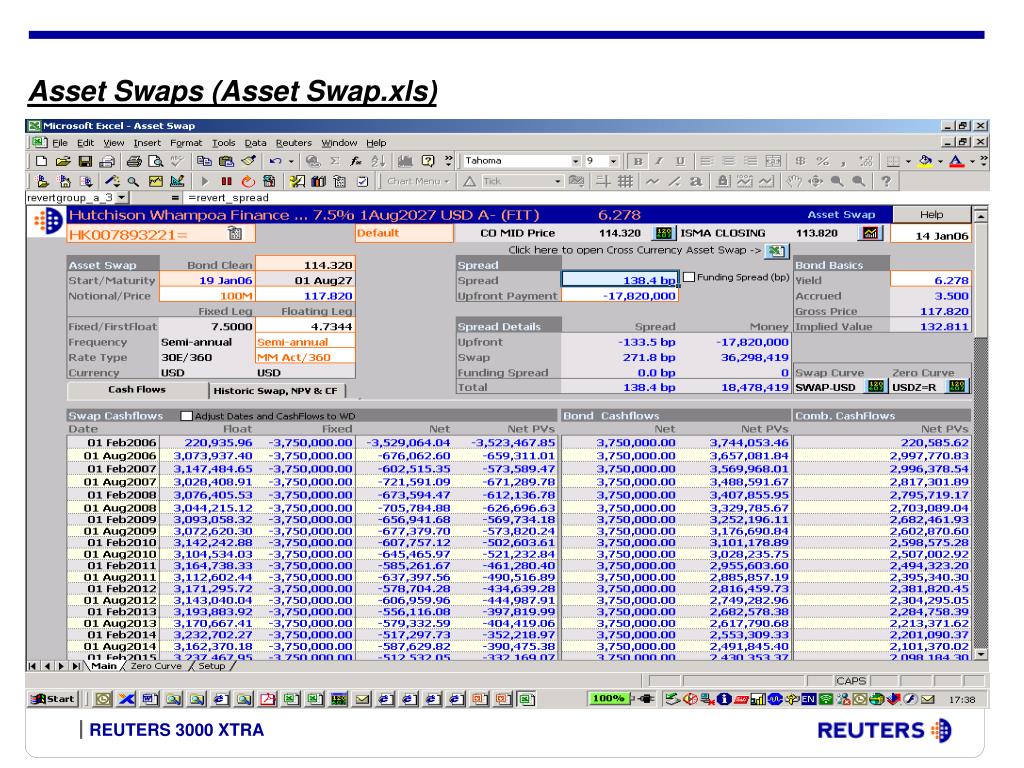
Task: Click the vertical scrollbar down arrow
Action: [980, 654]
